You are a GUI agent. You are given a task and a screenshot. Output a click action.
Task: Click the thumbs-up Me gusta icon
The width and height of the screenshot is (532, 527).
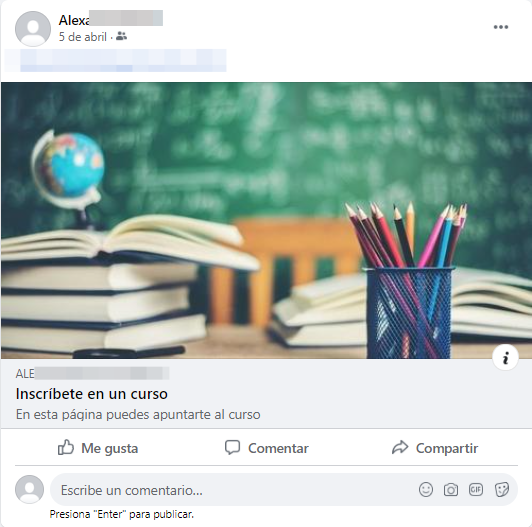65,447
